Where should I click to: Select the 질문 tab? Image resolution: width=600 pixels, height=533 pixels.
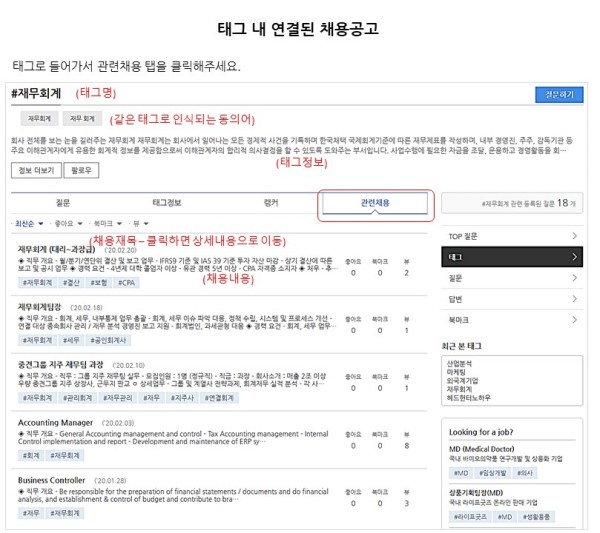click(62, 202)
